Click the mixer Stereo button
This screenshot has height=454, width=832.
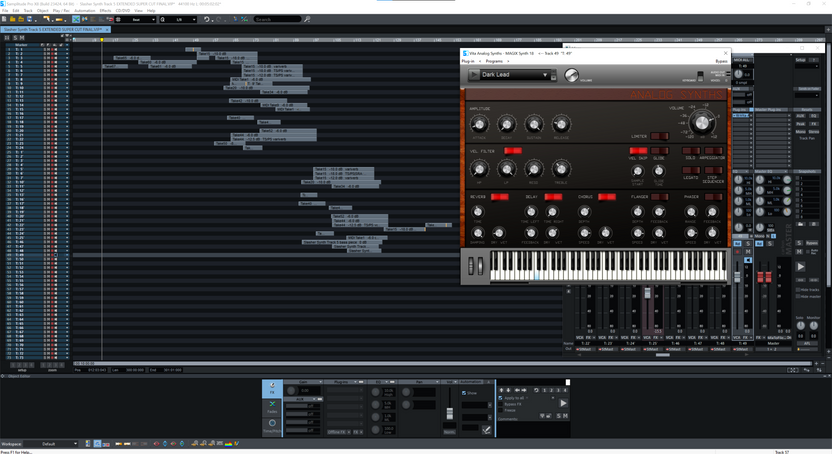813,132
